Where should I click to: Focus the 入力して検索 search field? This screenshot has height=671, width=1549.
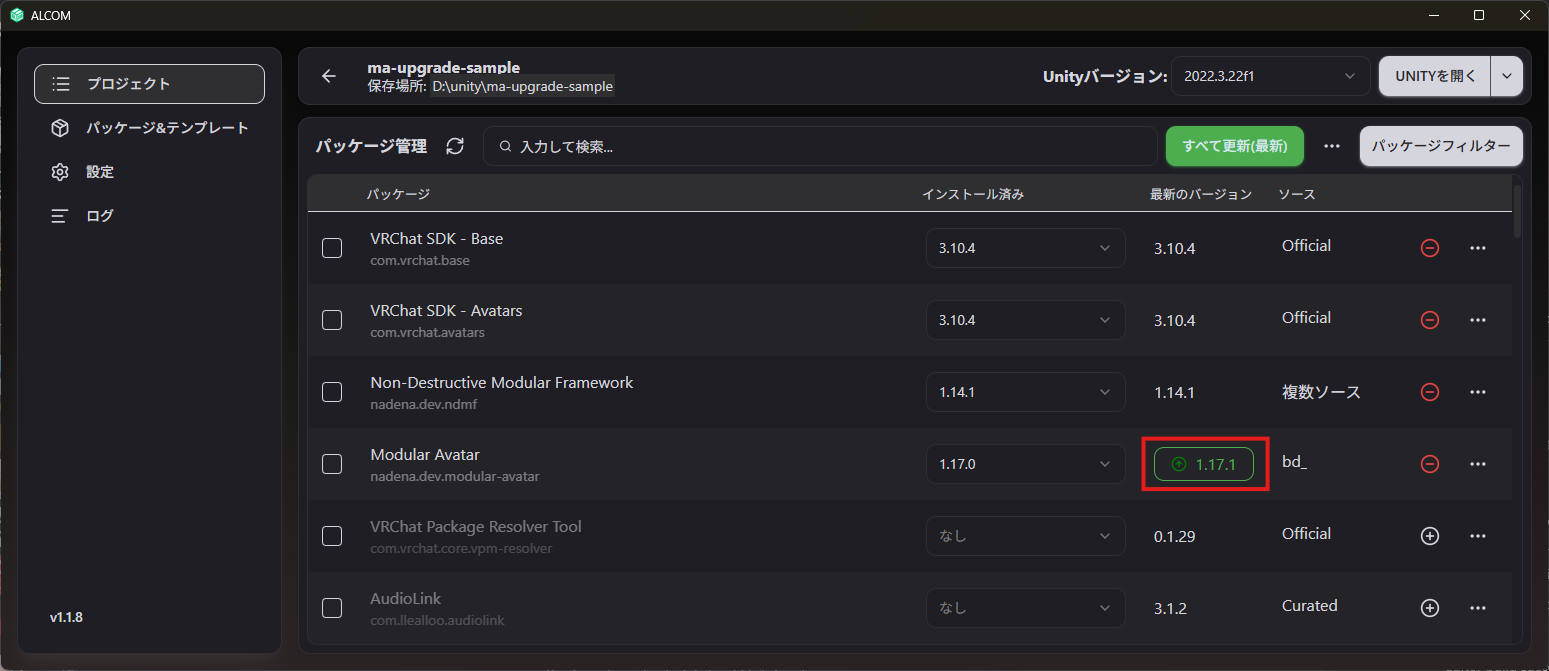pyautogui.click(x=820, y=146)
